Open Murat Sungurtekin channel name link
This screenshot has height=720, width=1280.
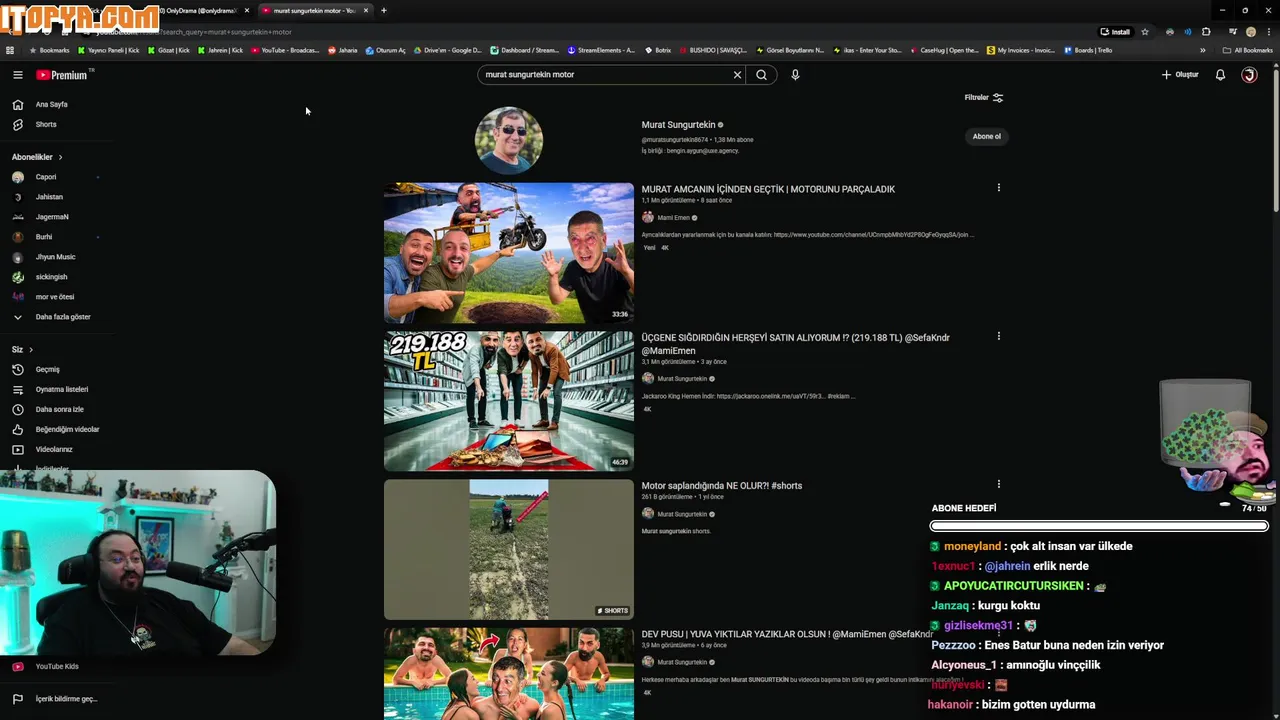677,125
